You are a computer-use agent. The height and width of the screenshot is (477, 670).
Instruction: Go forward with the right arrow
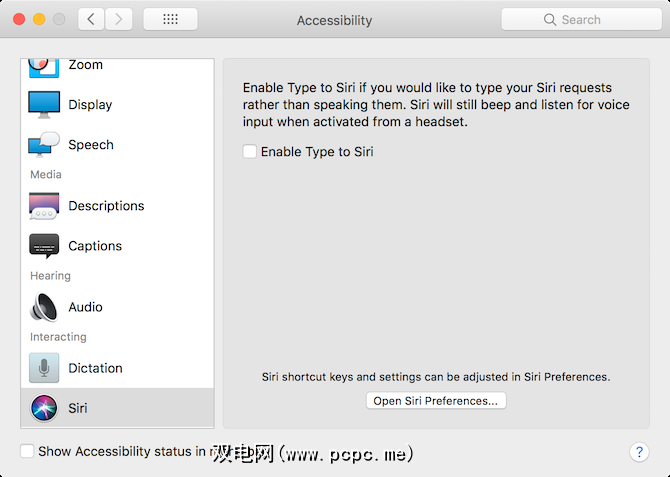(x=119, y=19)
